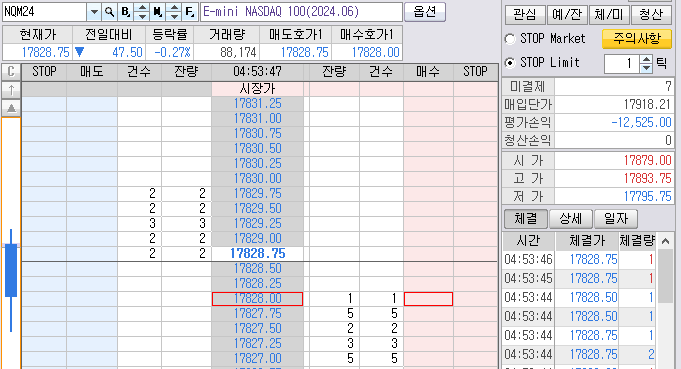
Task: Click the yellow 주의사항 button
Action: pyautogui.click(x=637, y=39)
